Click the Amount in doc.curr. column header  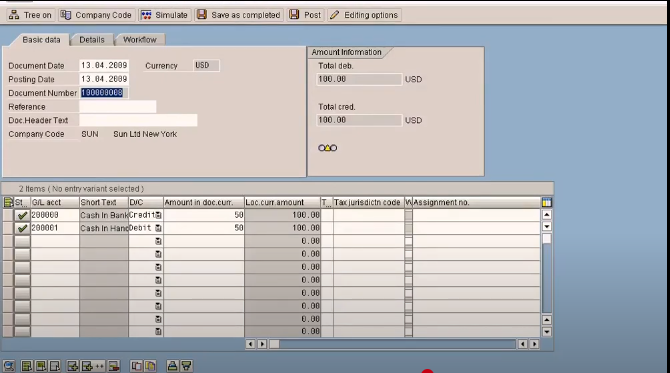203,202
